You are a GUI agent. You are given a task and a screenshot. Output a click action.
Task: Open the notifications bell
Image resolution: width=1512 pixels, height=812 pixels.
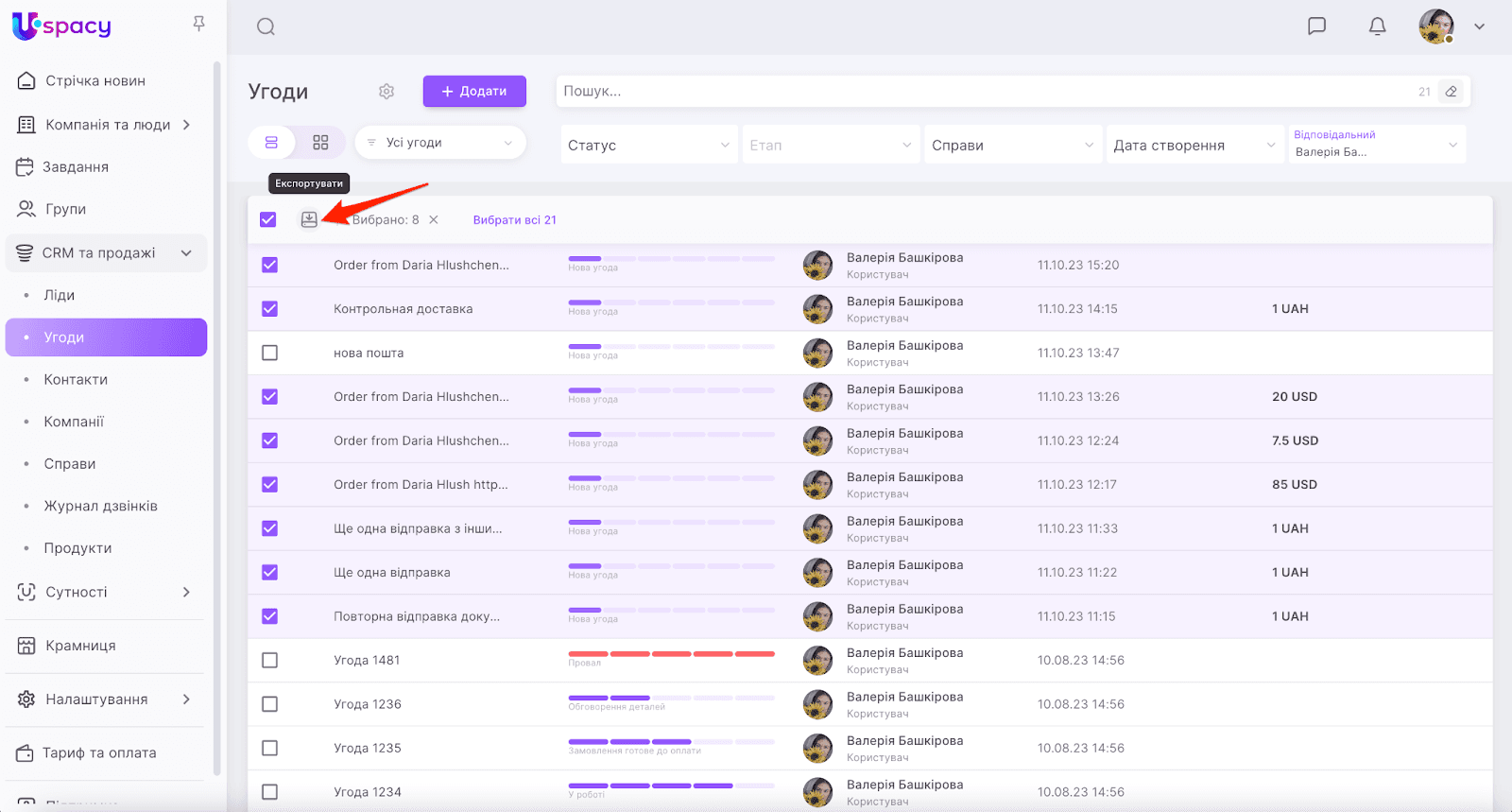(x=1377, y=26)
